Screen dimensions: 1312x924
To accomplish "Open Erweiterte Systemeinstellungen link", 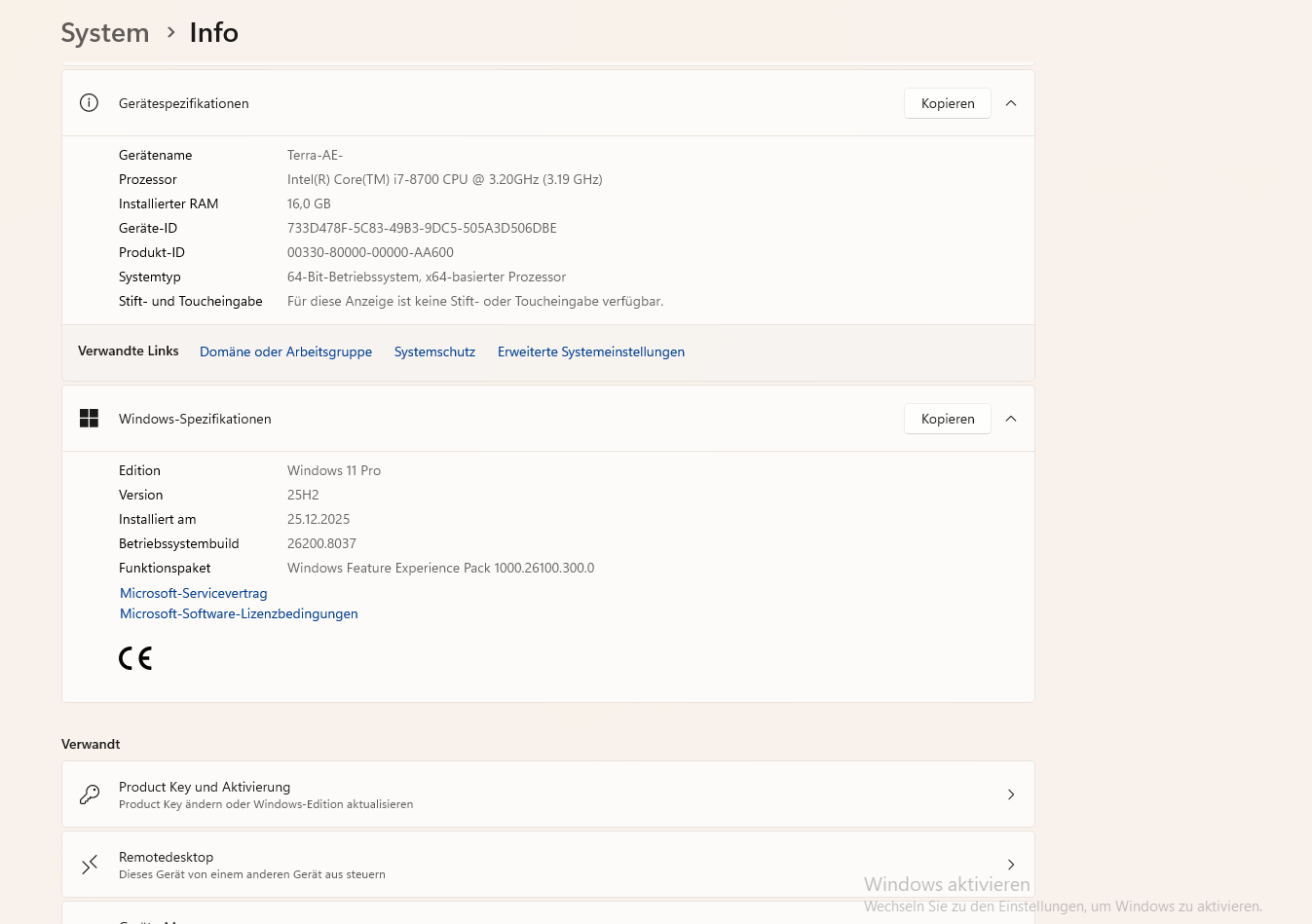I will 590,351.
